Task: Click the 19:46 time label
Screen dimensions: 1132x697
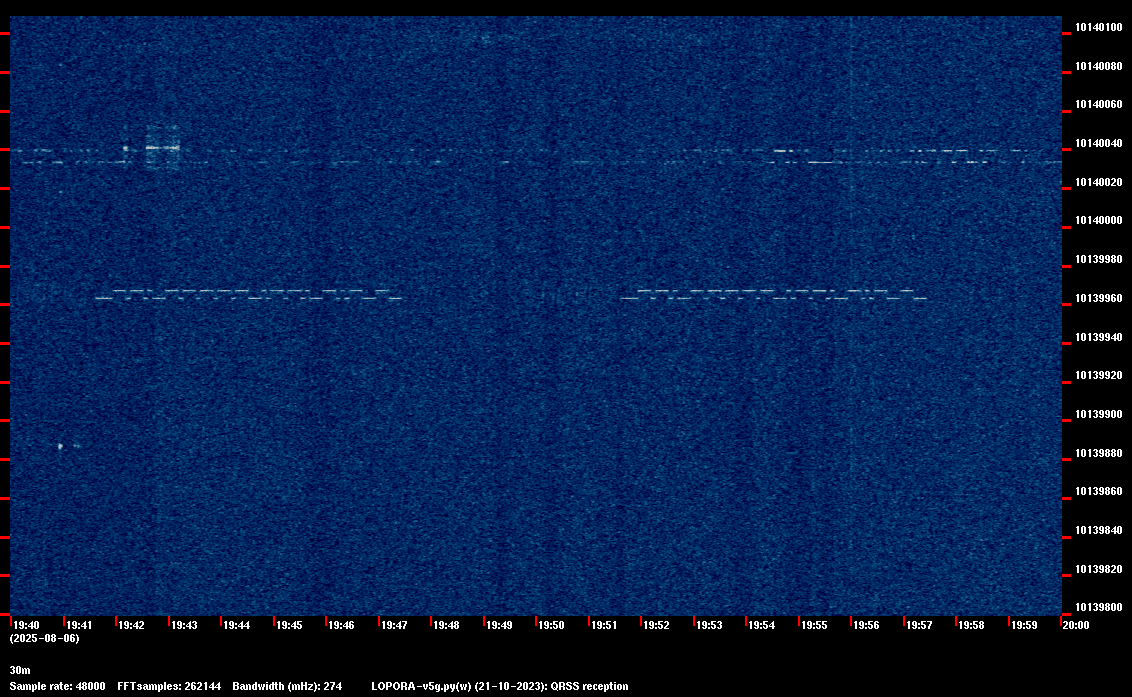Action: (341, 625)
